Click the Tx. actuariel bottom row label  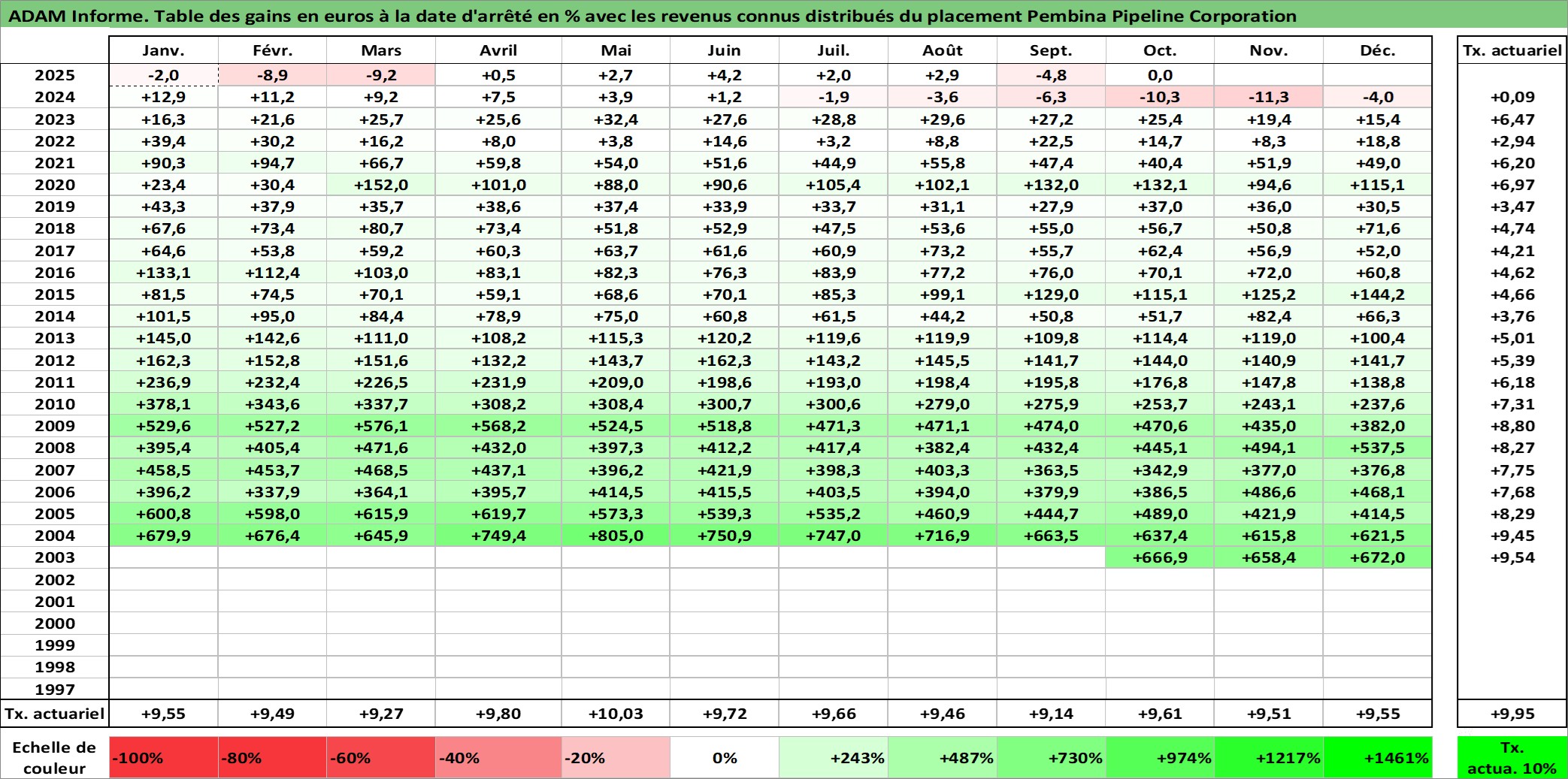(x=55, y=714)
